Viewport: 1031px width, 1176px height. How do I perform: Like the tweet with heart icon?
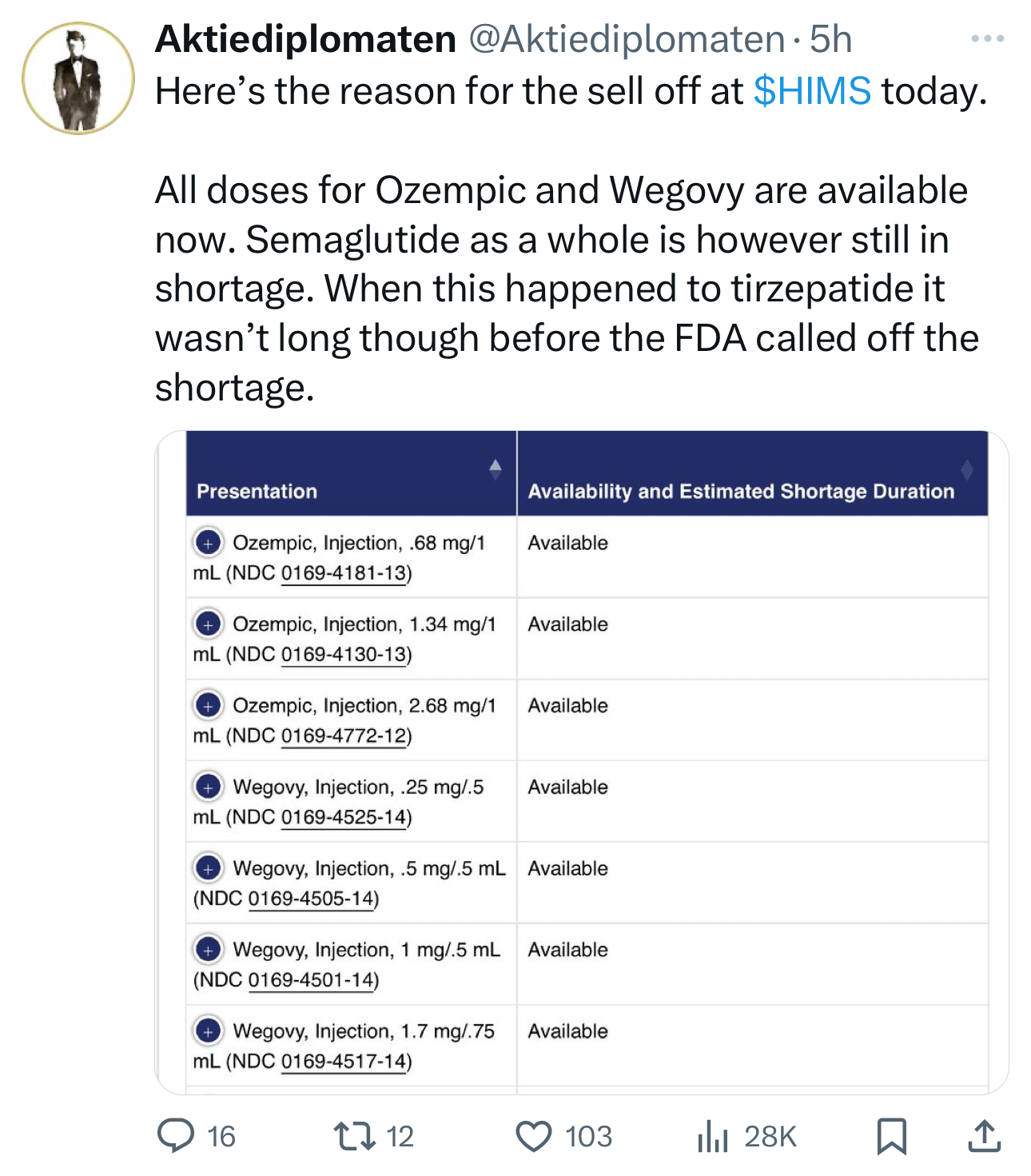[x=533, y=1136]
